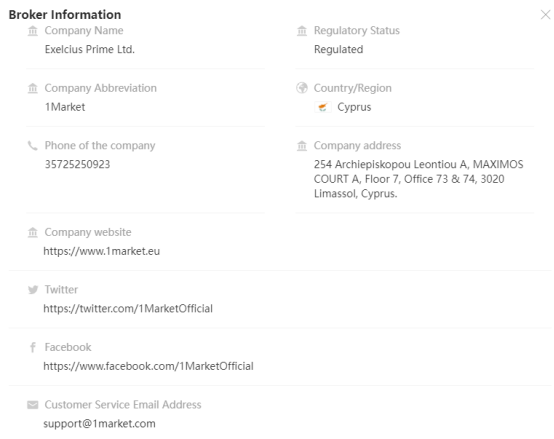Click the Company Abbreviation icon

click(33, 88)
